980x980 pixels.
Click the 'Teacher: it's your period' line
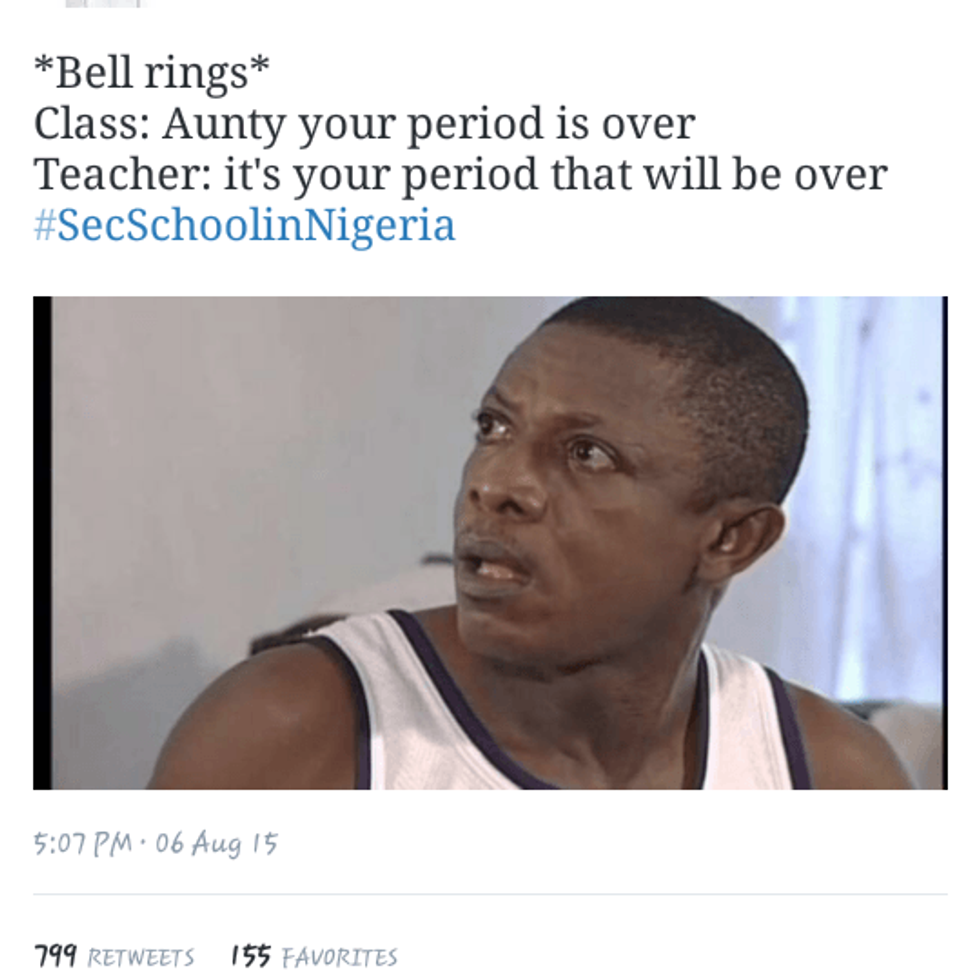[461, 174]
